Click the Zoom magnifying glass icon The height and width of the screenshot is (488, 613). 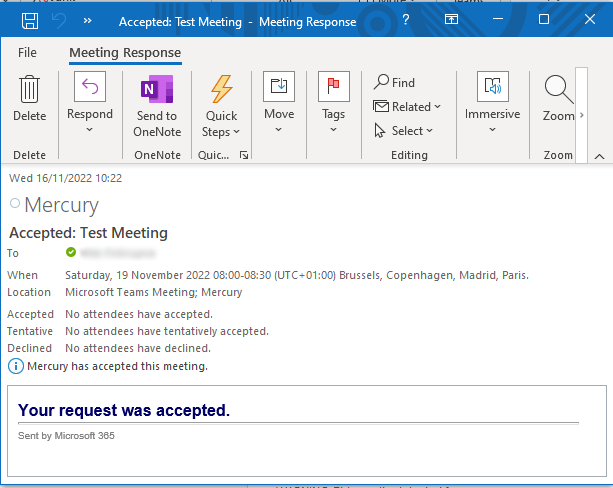(x=559, y=90)
